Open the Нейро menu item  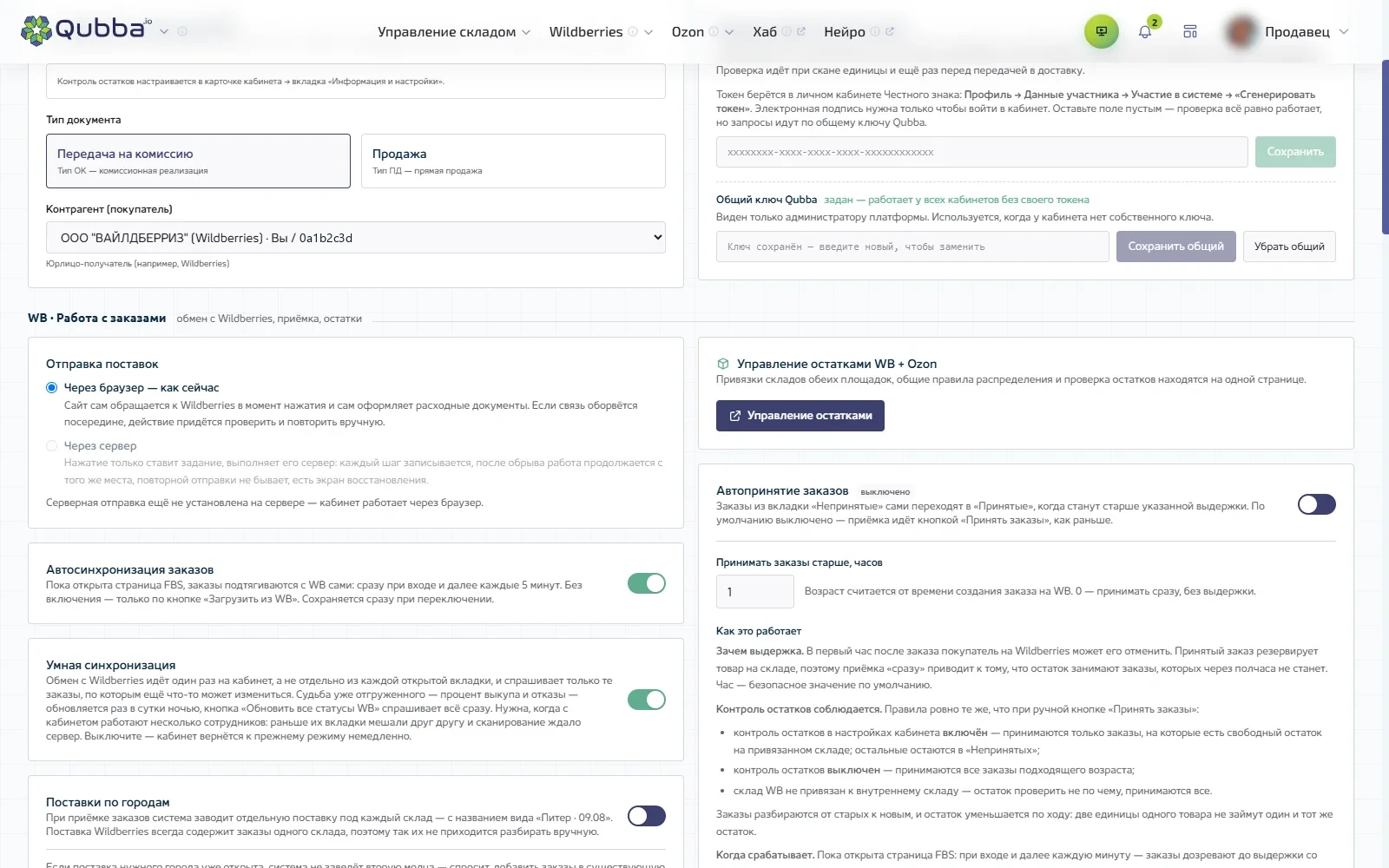(844, 31)
